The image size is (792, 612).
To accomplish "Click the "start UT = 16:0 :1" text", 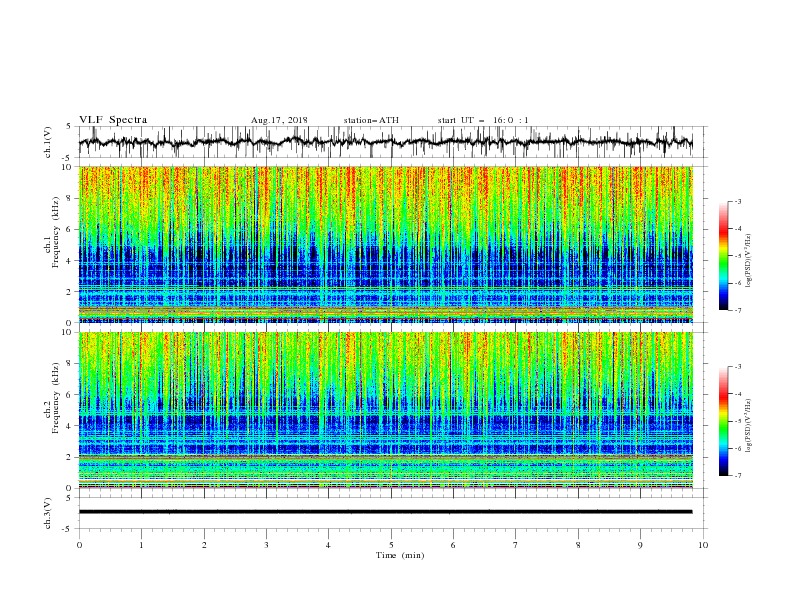I will point(483,120).
